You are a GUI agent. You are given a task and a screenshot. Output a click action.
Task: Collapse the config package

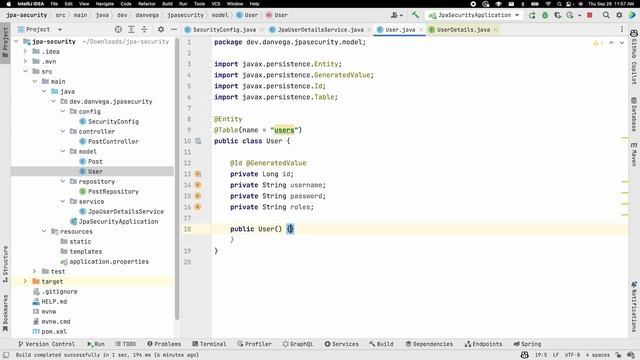pyautogui.click(x=63, y=111)
